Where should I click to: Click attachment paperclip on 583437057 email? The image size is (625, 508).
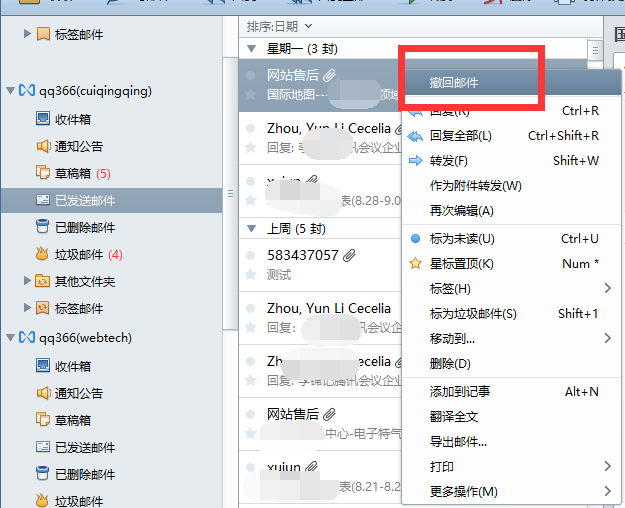(x=348, y=256)
